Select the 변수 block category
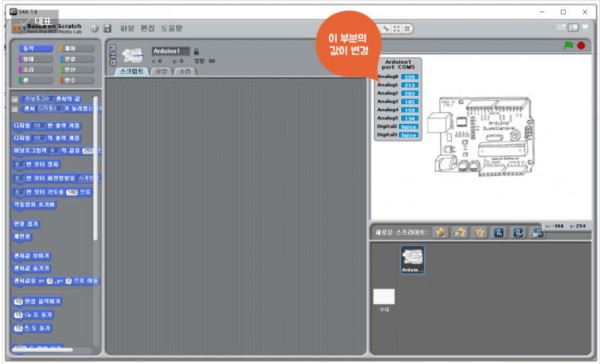 tap(77, 80)
